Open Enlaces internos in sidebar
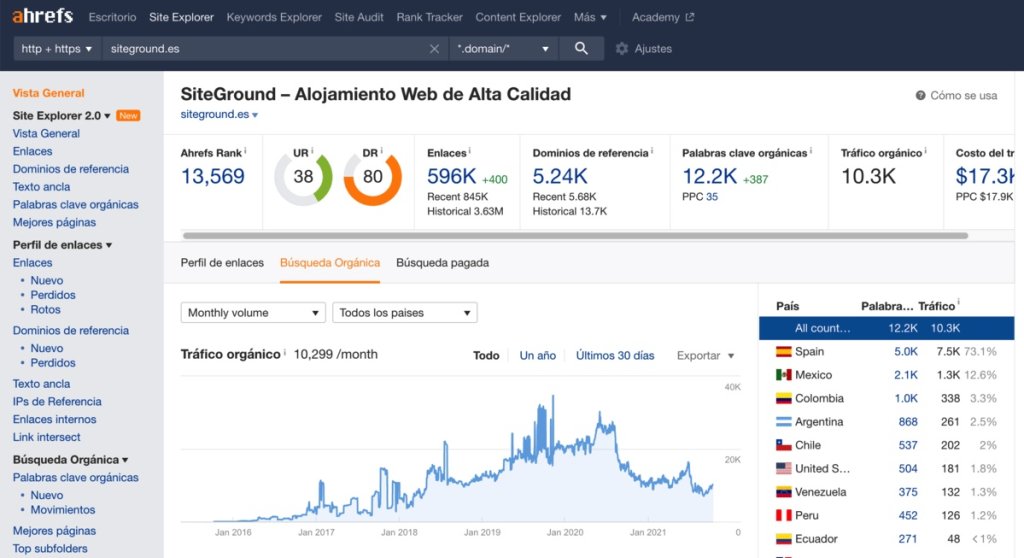Image resolution: width=1024 pixels, height=558 pixels. pyautogui.click(x=54, y=419)
